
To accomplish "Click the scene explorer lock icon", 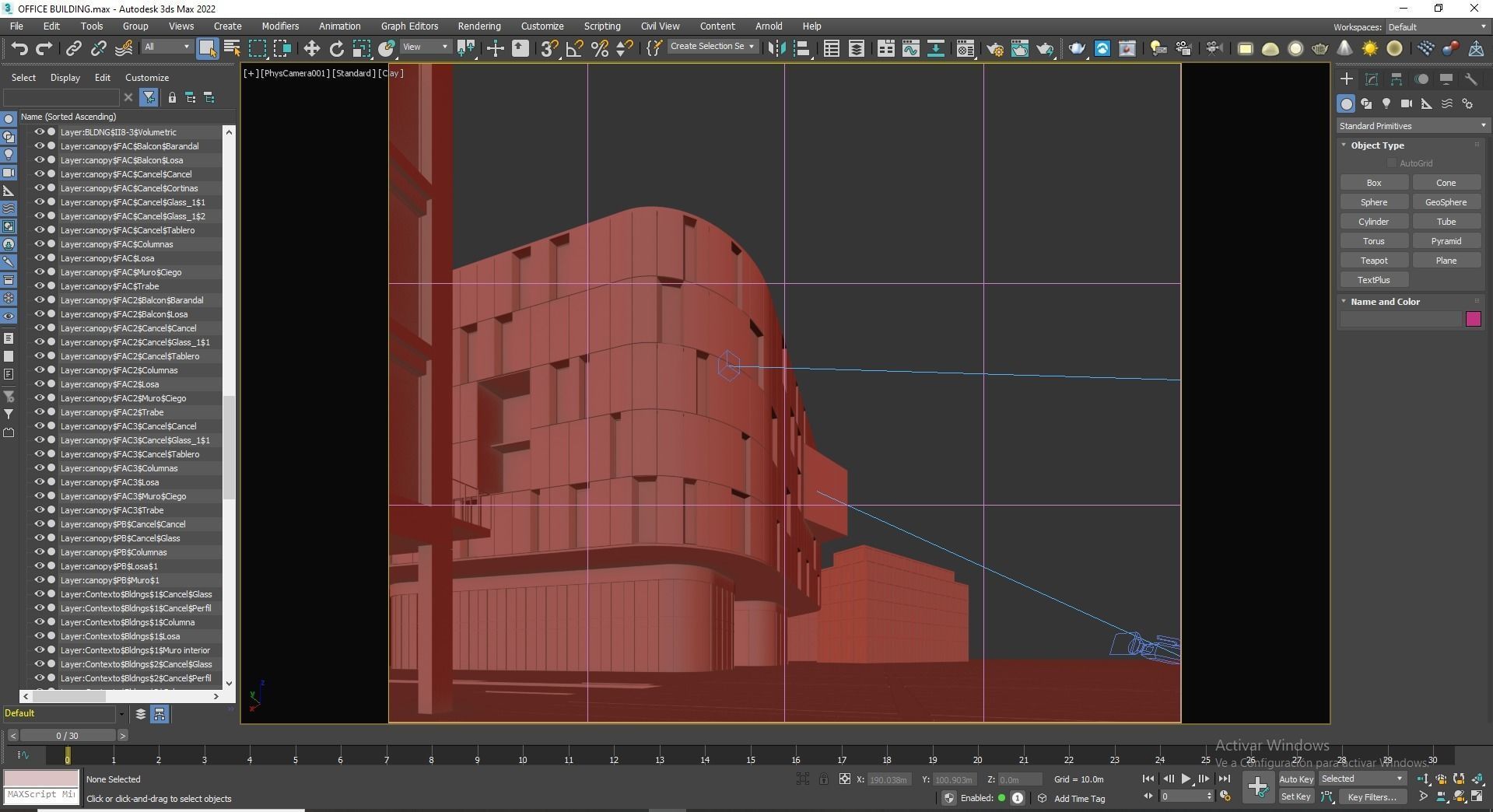I will point(172,97).
